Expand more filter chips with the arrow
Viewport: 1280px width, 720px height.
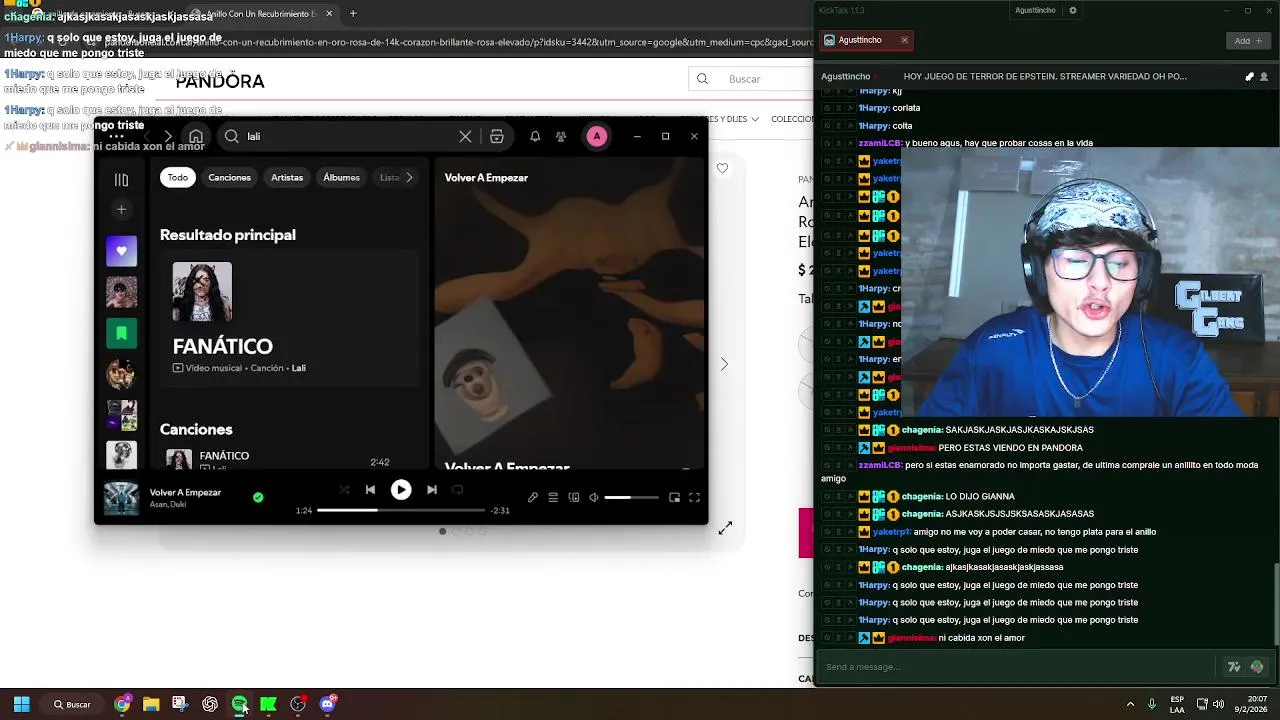coord(409,177)
